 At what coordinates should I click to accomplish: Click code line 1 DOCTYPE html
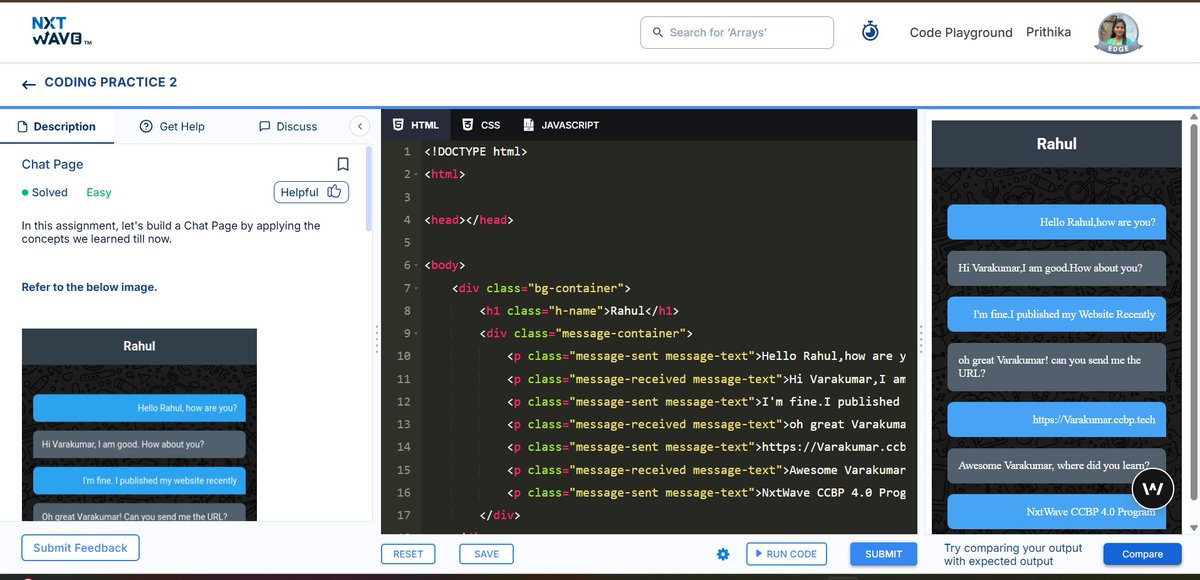475,152
